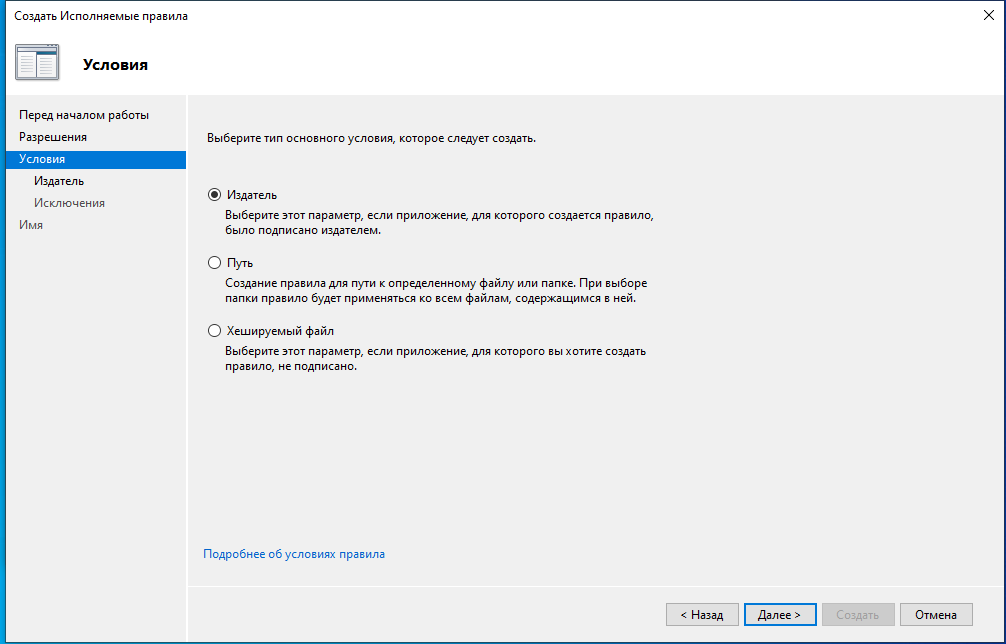Close the Создать Исполняемые правила dialog
This screenshot has height=644, width=1006.
pos(989,15)
